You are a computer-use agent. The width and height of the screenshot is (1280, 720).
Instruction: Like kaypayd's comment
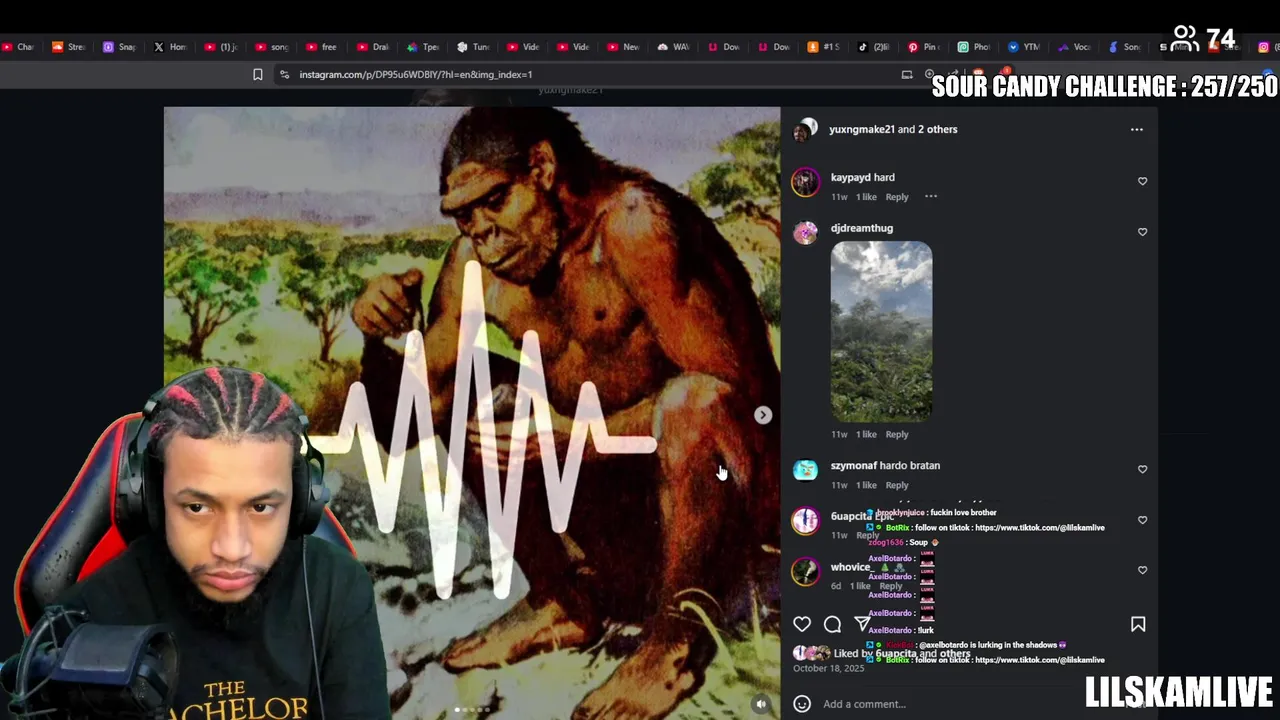tap(1142, 181)
